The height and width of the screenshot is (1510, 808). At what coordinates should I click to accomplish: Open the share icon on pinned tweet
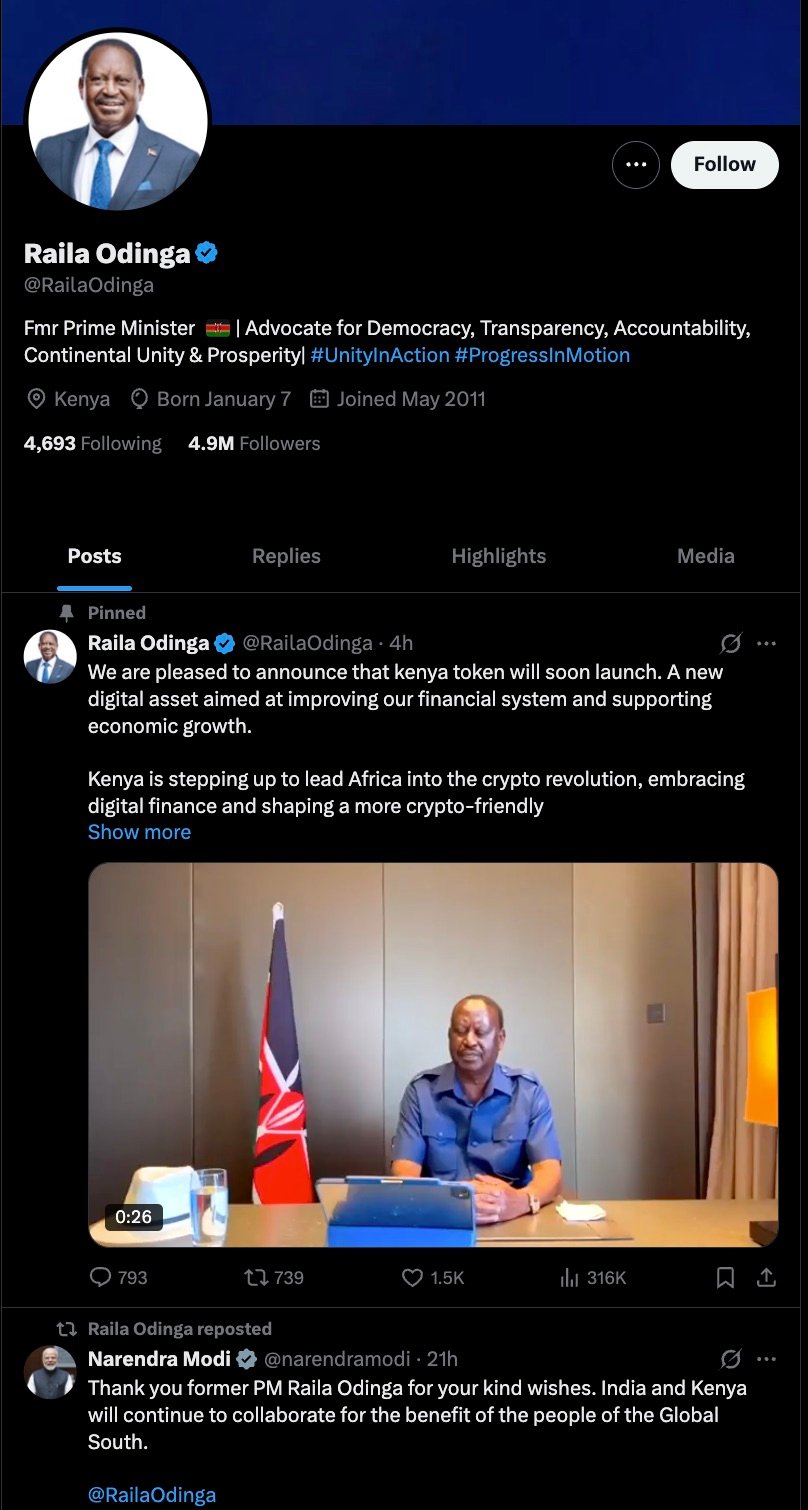(766, 1277)
